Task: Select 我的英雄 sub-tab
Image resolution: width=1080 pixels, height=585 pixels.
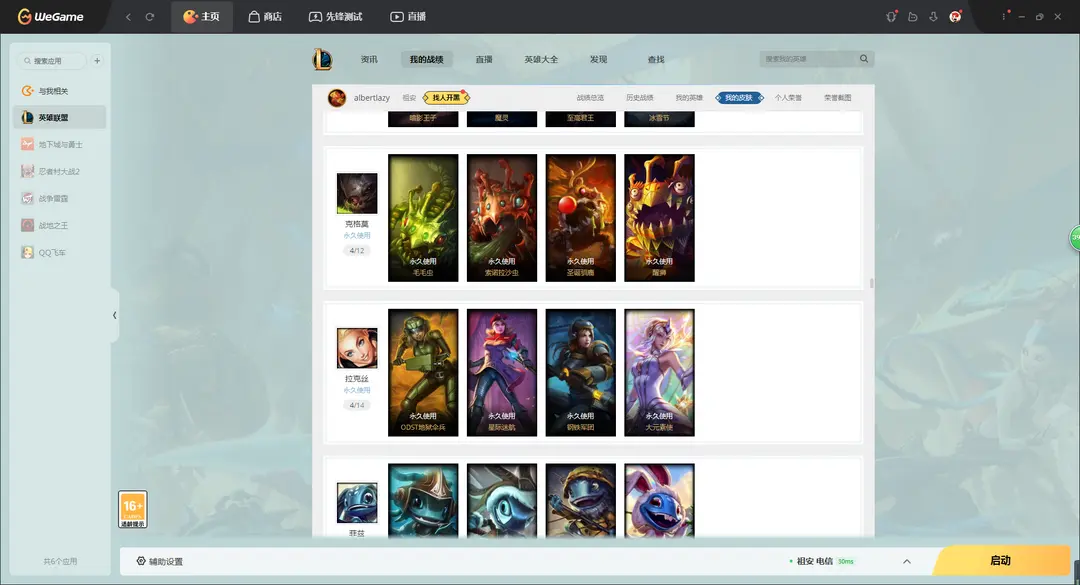Action: [689, 98]
